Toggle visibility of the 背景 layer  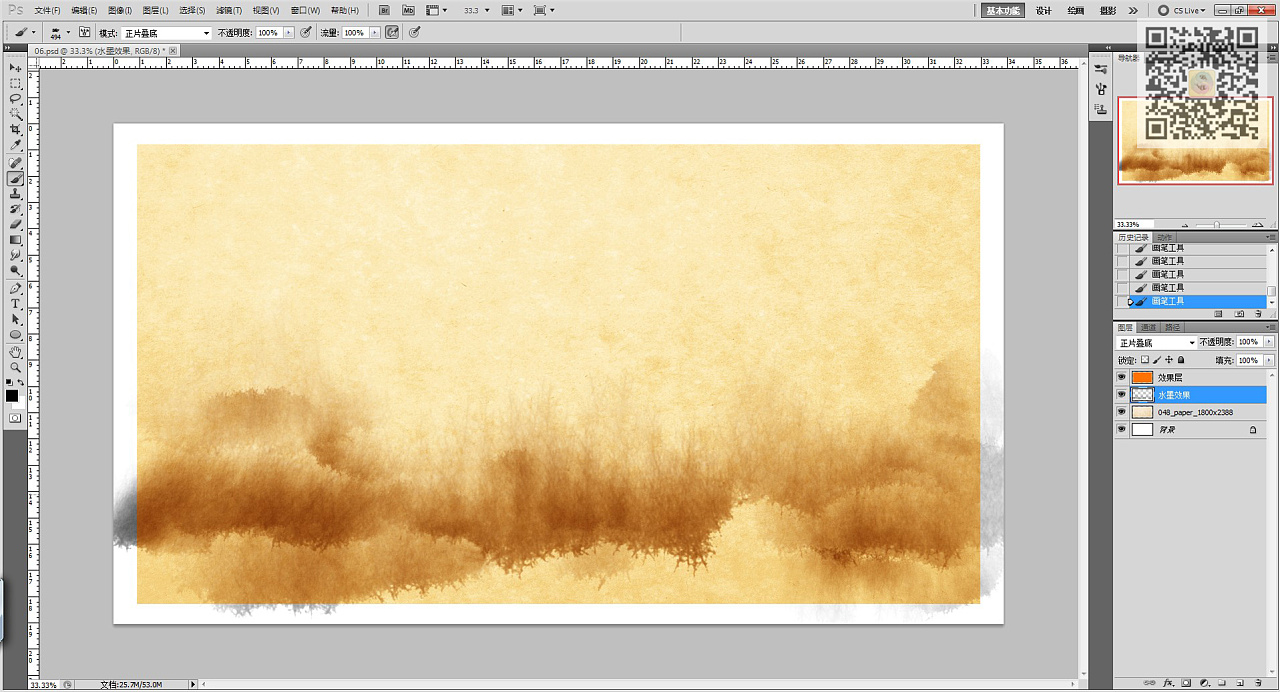coord(1121,429)
